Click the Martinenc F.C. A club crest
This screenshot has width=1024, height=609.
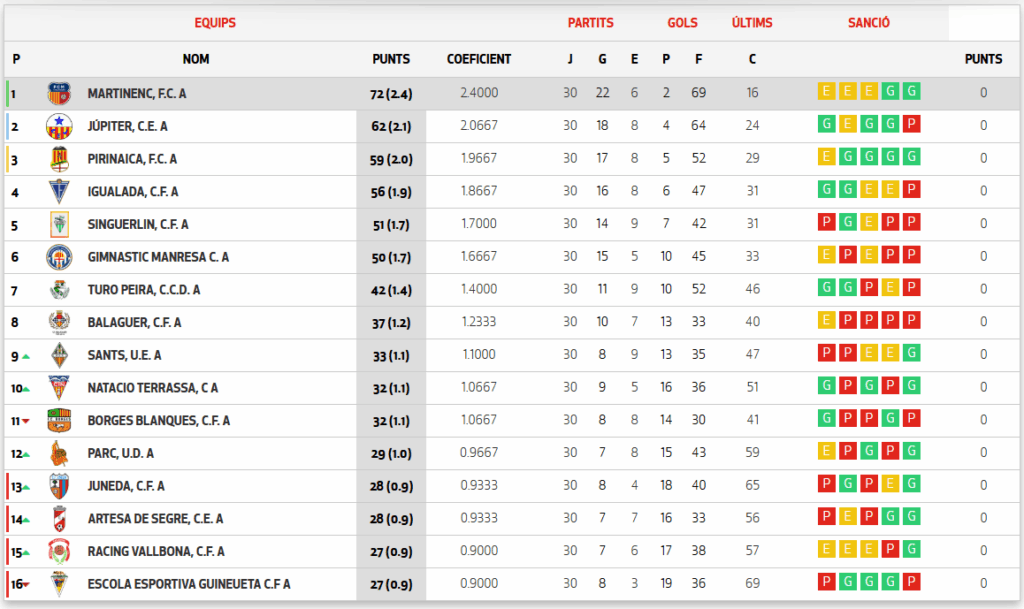59,94
